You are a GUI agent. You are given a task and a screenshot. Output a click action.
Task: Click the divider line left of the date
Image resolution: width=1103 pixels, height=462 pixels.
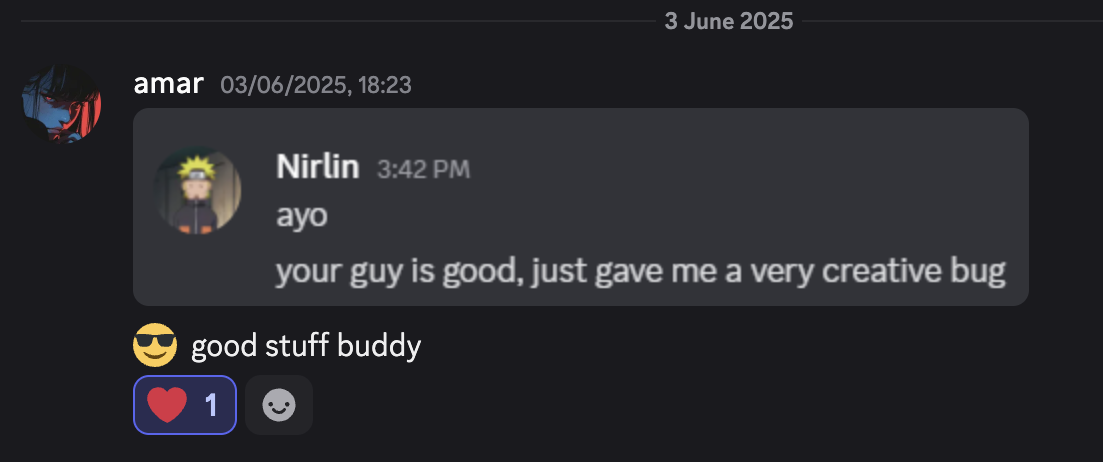[x=338, y=22]
